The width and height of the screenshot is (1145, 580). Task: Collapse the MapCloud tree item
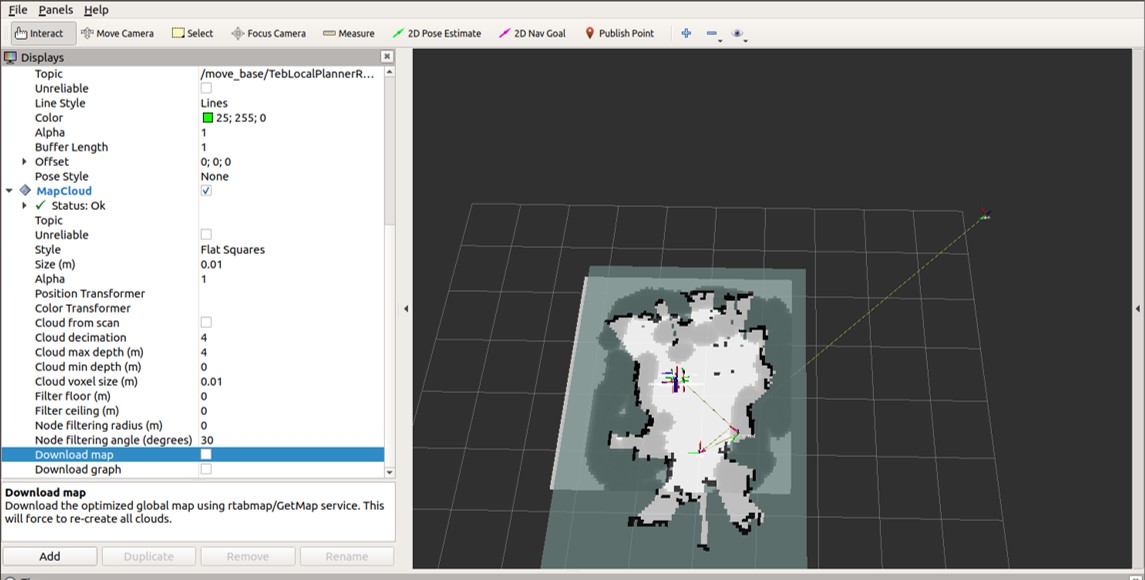(10, 191)
